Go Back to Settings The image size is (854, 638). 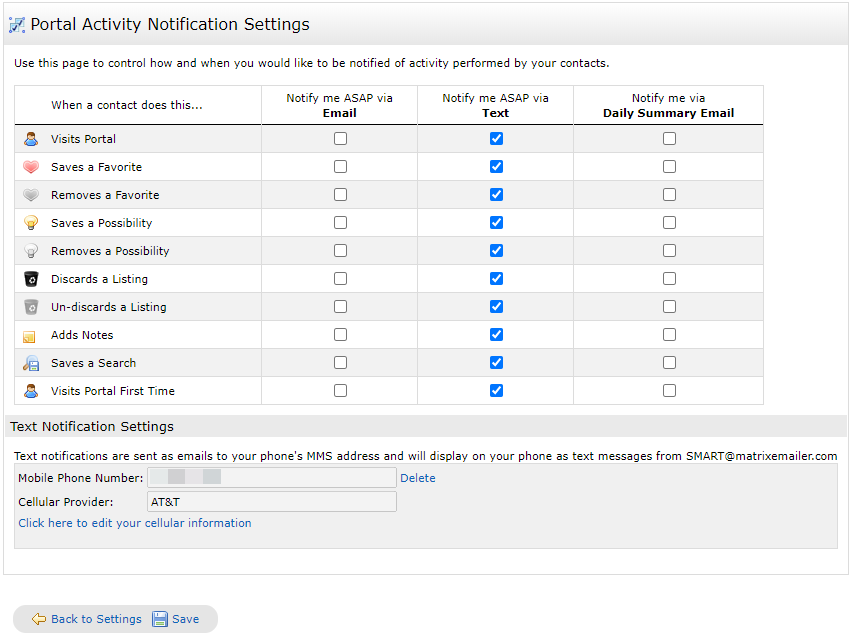[x=87, y=619]
